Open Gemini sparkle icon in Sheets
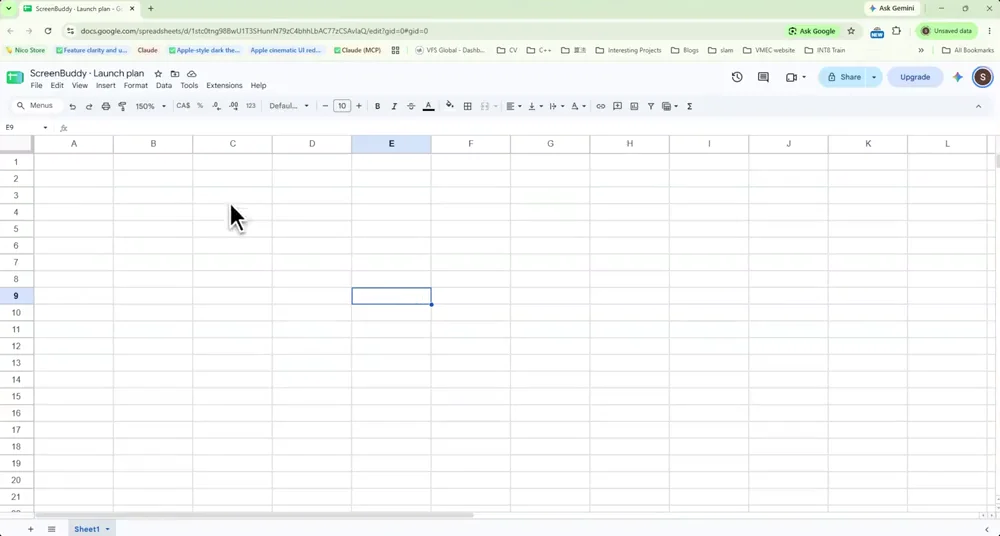 [957, 77]
